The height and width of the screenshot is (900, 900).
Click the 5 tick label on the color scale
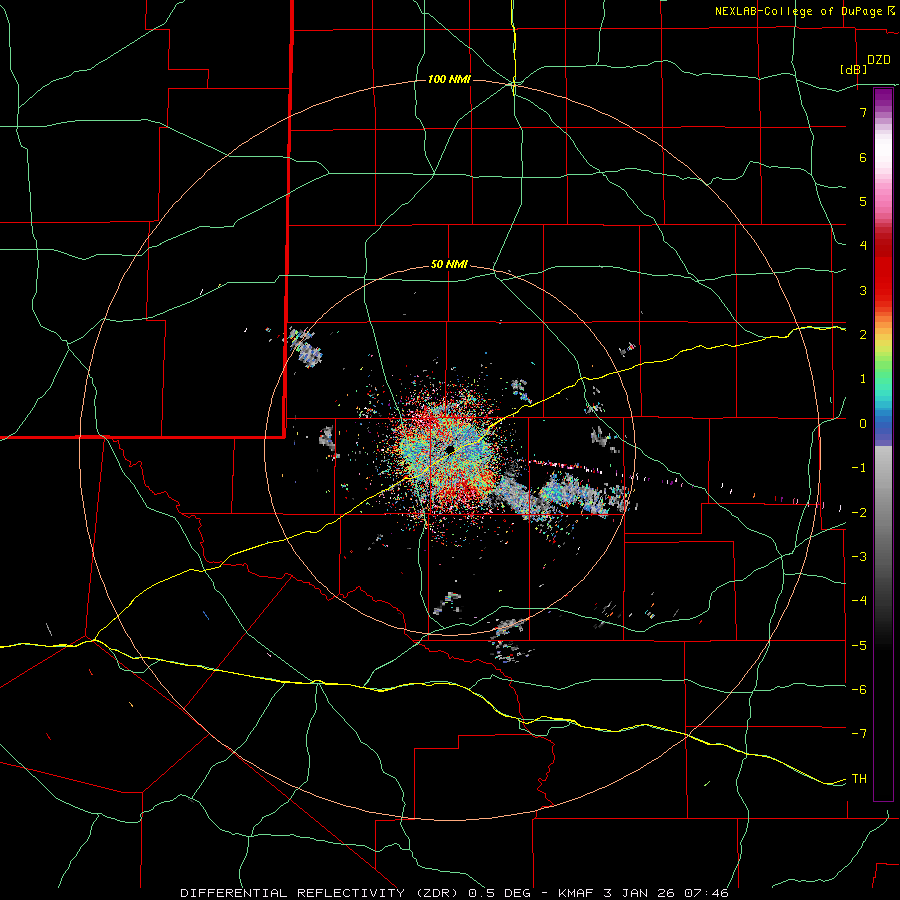click(863, 201)
